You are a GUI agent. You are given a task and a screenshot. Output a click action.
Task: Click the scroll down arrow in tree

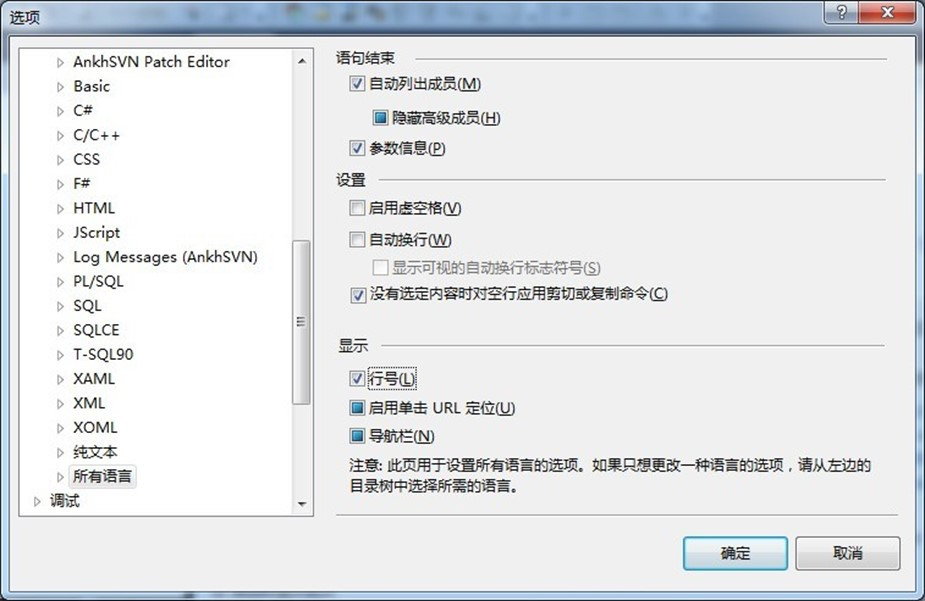click(x=302, y=504)
